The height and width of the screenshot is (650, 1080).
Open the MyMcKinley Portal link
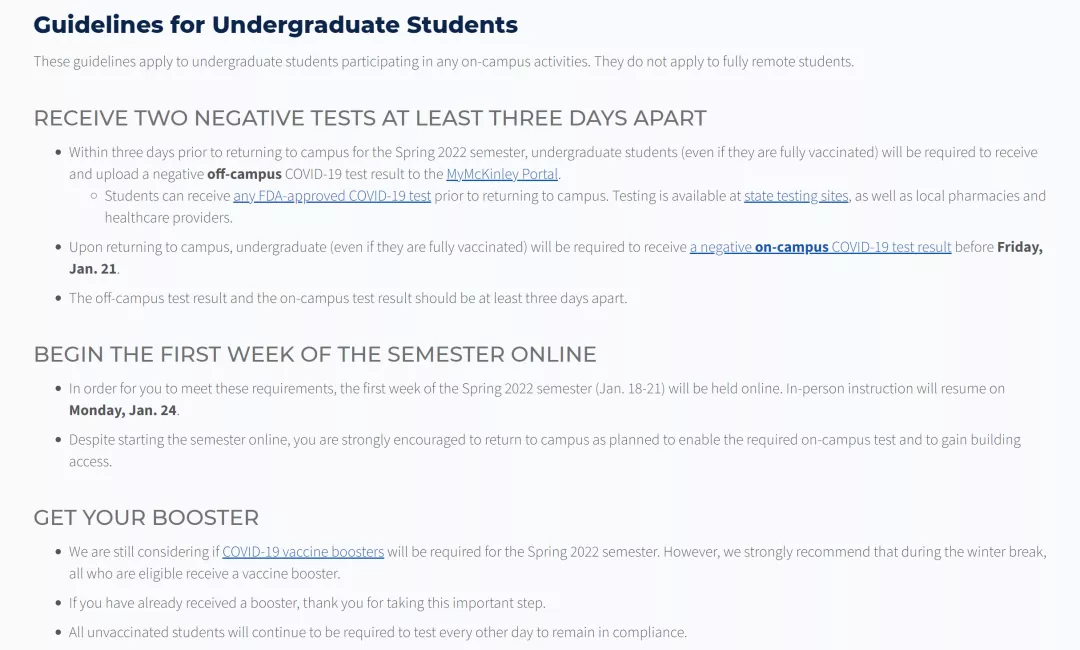502,174
